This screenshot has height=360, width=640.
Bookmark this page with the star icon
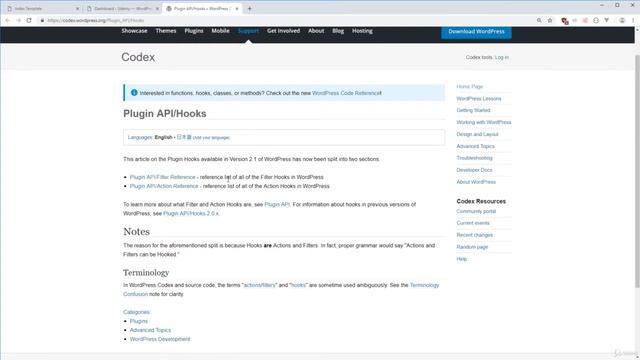[x=550, y=20]
